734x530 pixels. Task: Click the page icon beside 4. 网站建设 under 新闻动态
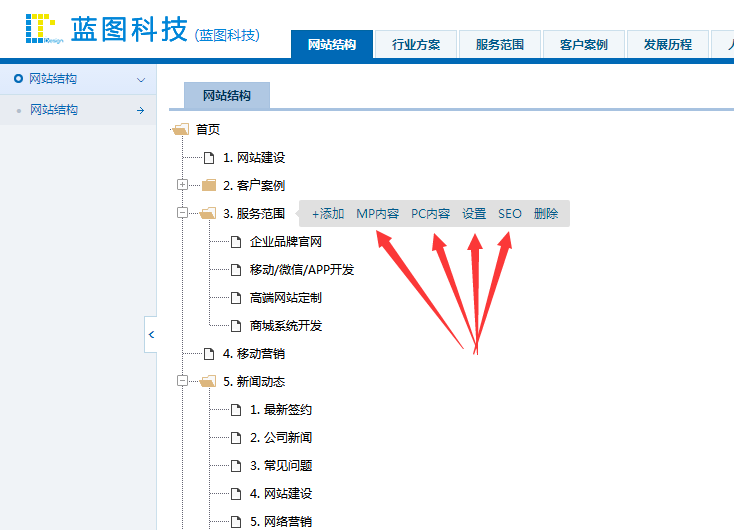(x=236, y=494)
